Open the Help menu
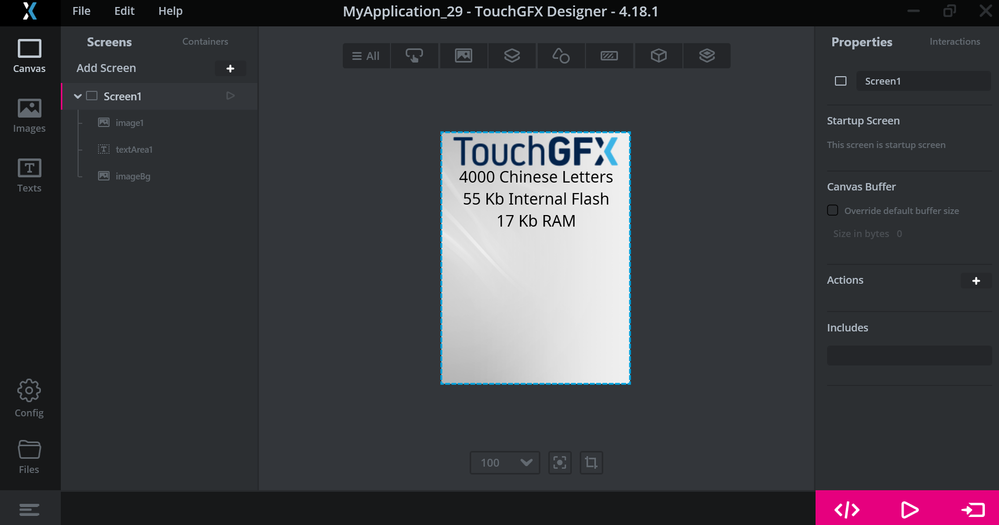 (170, 11)
